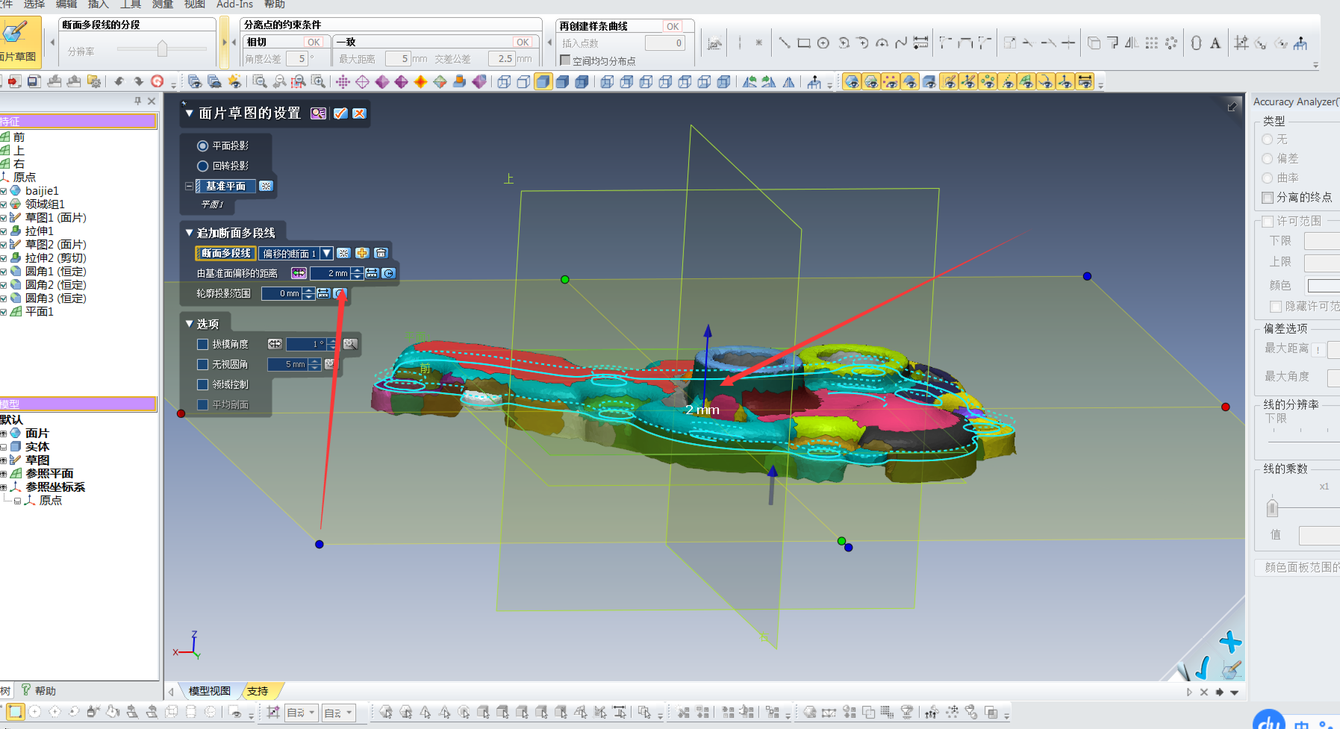Click the large blue plus icon in viewport corner

point(1231,641)
